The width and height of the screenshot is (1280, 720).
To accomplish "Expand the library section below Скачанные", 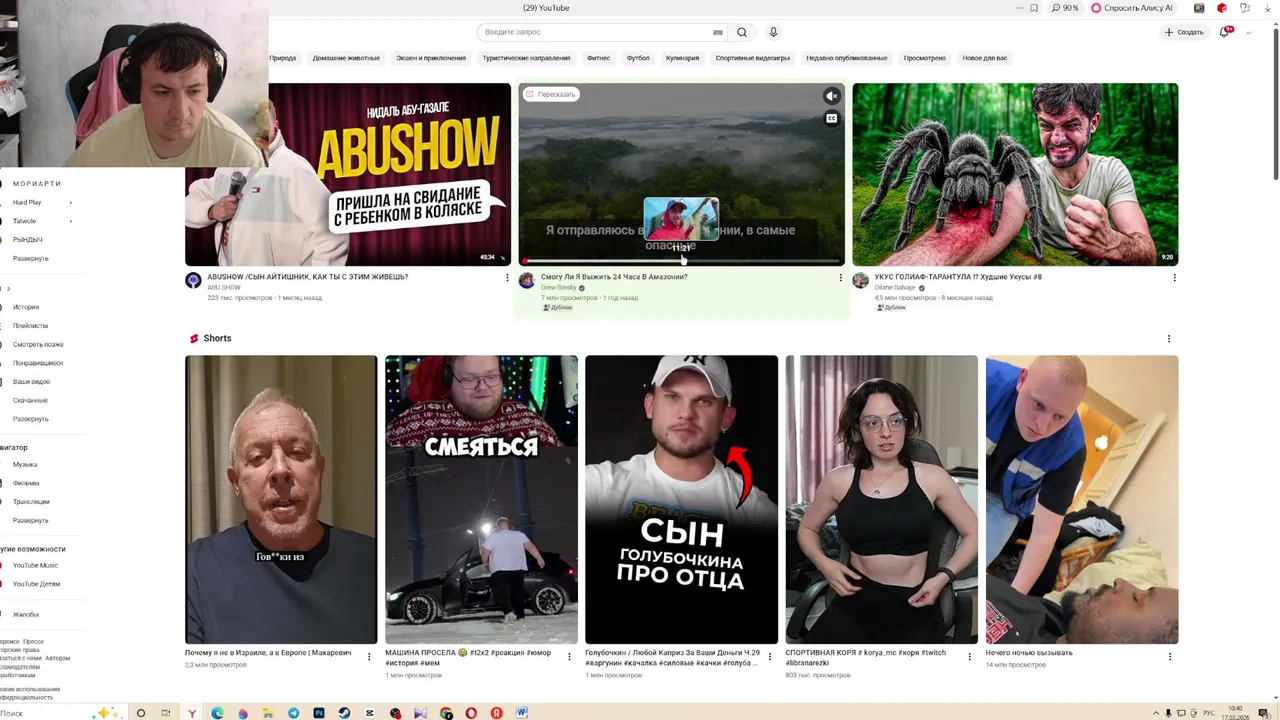I will [x=30, y=419].
